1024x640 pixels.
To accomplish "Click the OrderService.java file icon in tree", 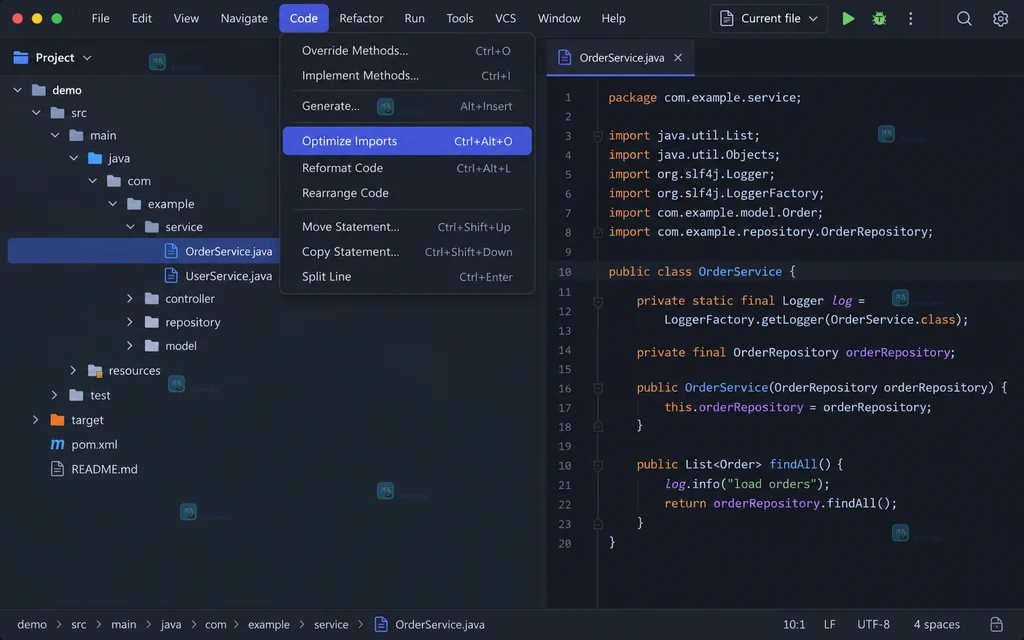I will (171, 251).
